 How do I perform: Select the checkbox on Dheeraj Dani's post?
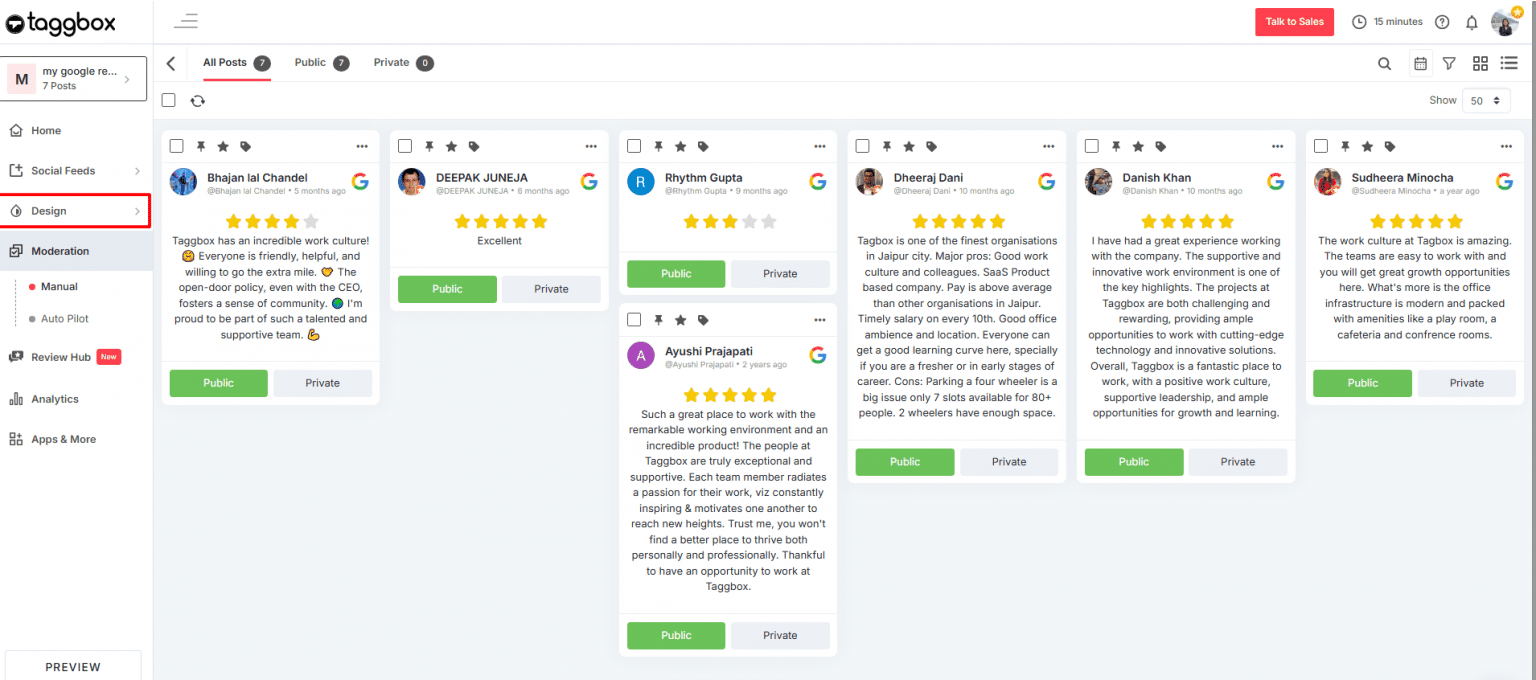tap(862, 146)
